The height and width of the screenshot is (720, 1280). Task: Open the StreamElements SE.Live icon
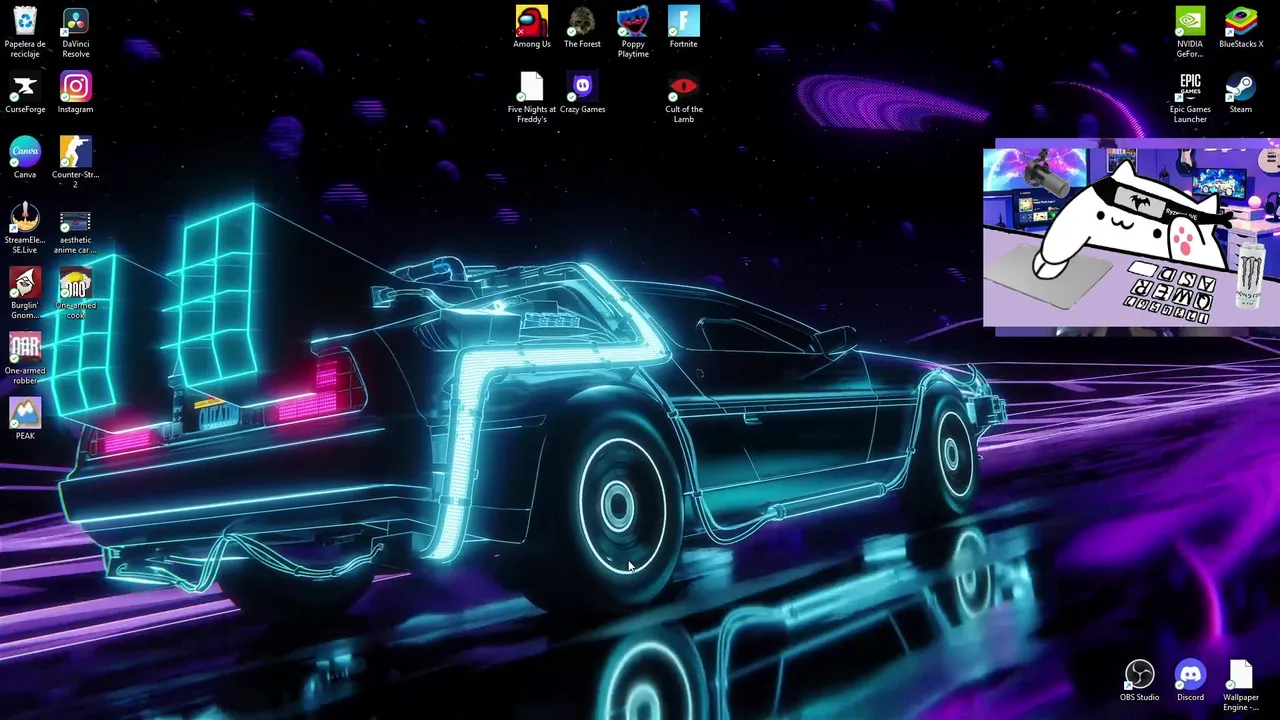click(25, 228)
